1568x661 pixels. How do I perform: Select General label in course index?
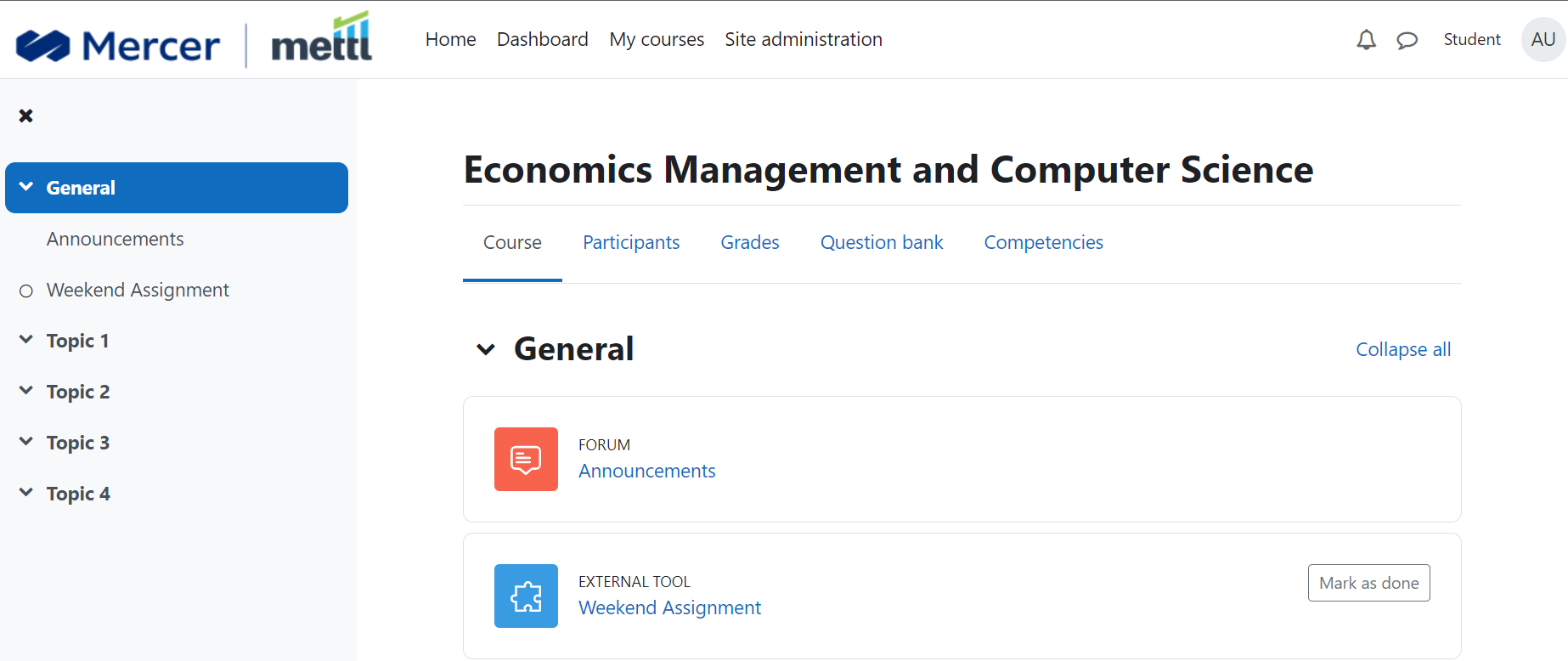[x=81, y=188]
